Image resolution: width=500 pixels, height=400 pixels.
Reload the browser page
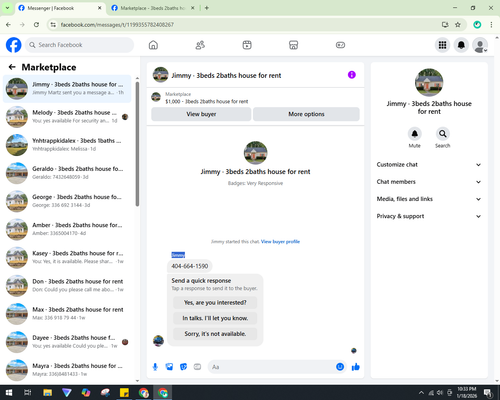coord(36,25)
